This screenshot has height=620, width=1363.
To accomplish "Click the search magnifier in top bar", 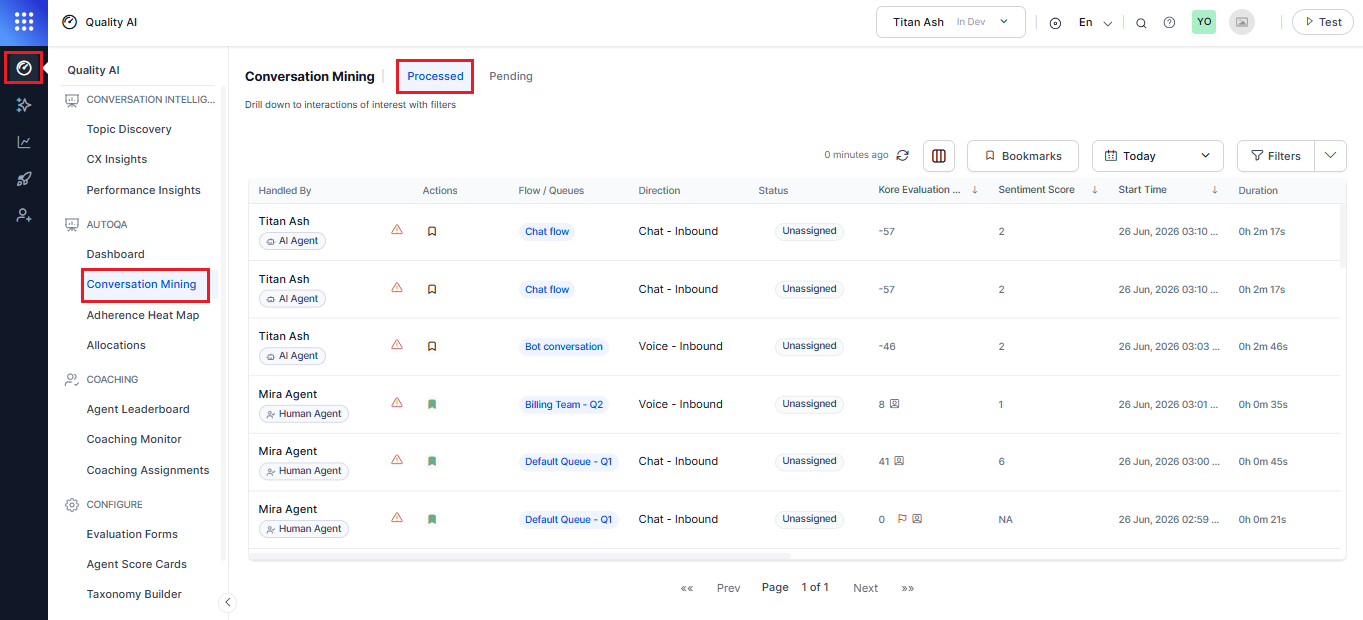I will click(1141, 23).
